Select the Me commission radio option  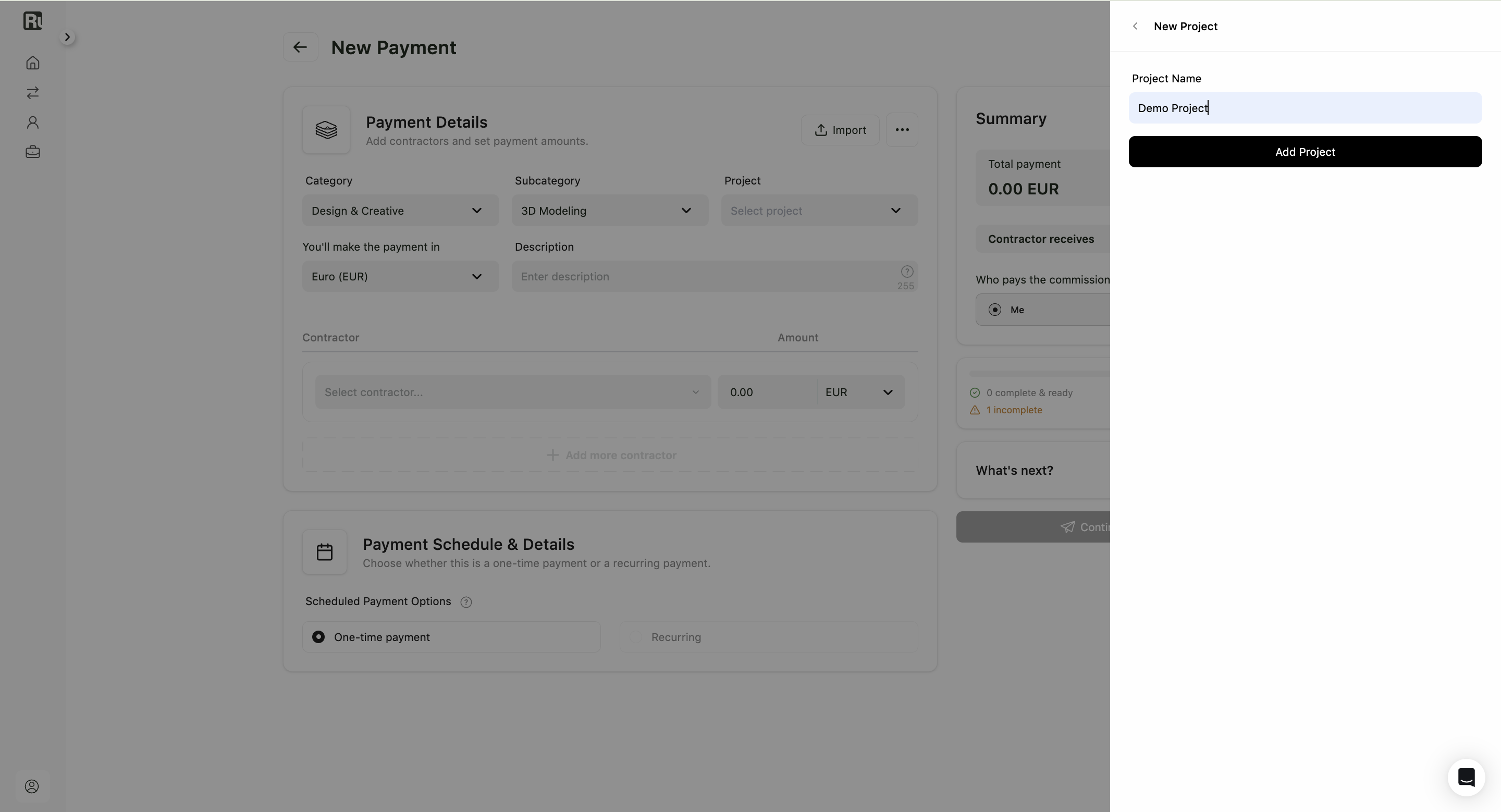pos(1043,310)
